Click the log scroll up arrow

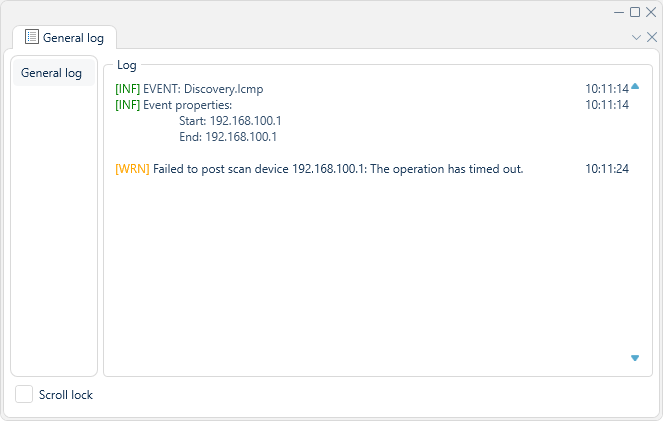[x=635, y=87]
